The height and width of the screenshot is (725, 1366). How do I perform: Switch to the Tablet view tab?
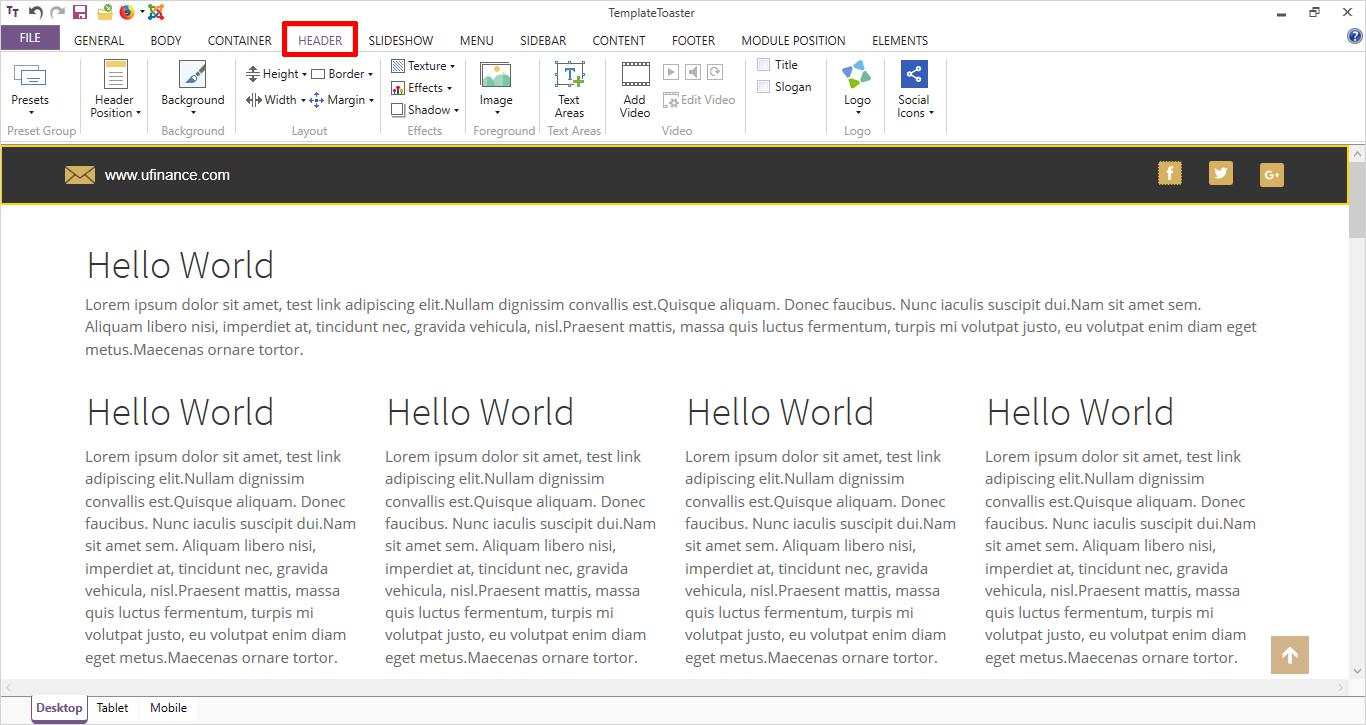[112, 708]
